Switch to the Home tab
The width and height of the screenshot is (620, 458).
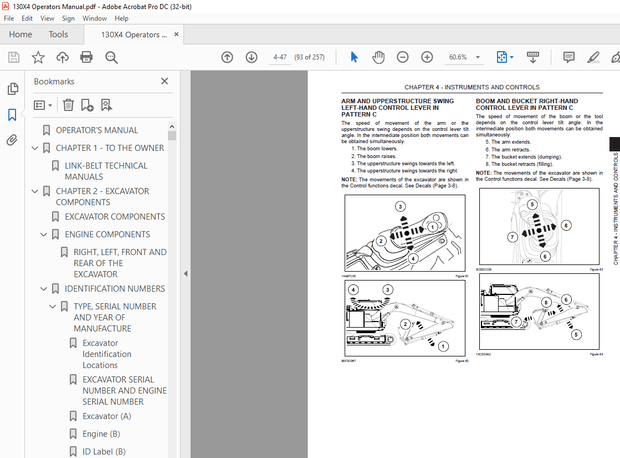tap(21, 34)
